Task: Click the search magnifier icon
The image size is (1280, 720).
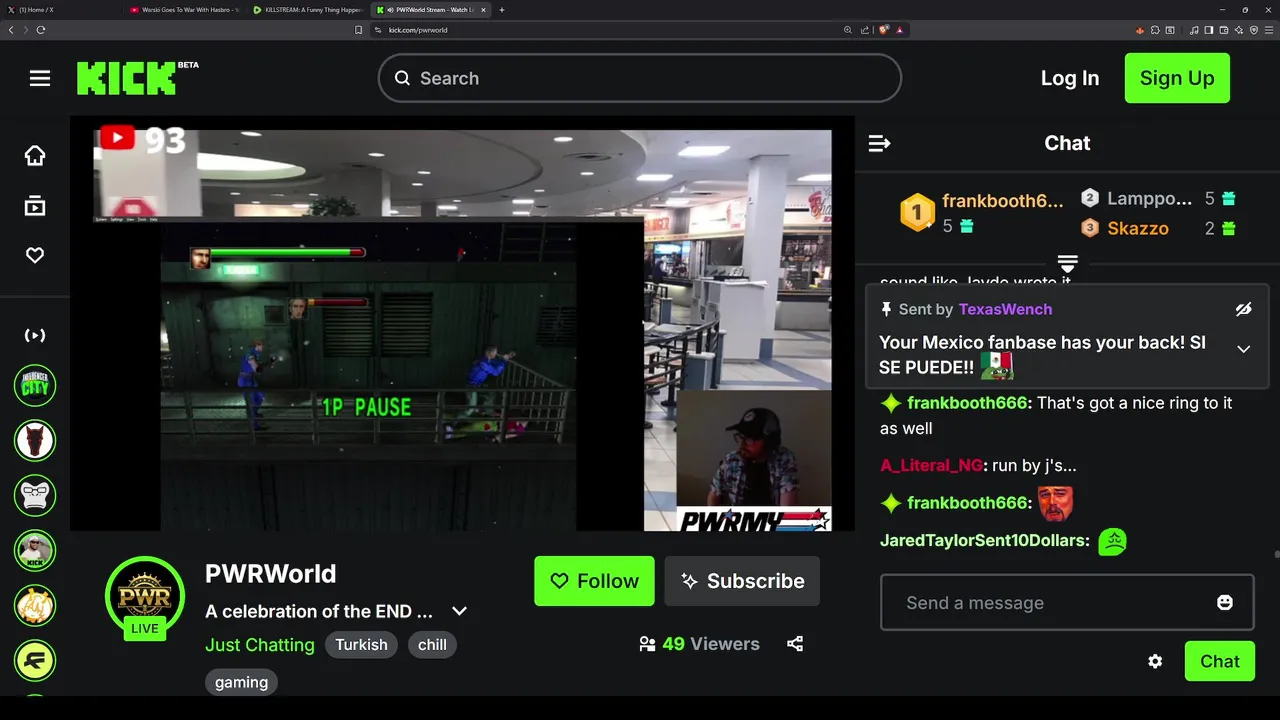Action: tap(402, 78)
